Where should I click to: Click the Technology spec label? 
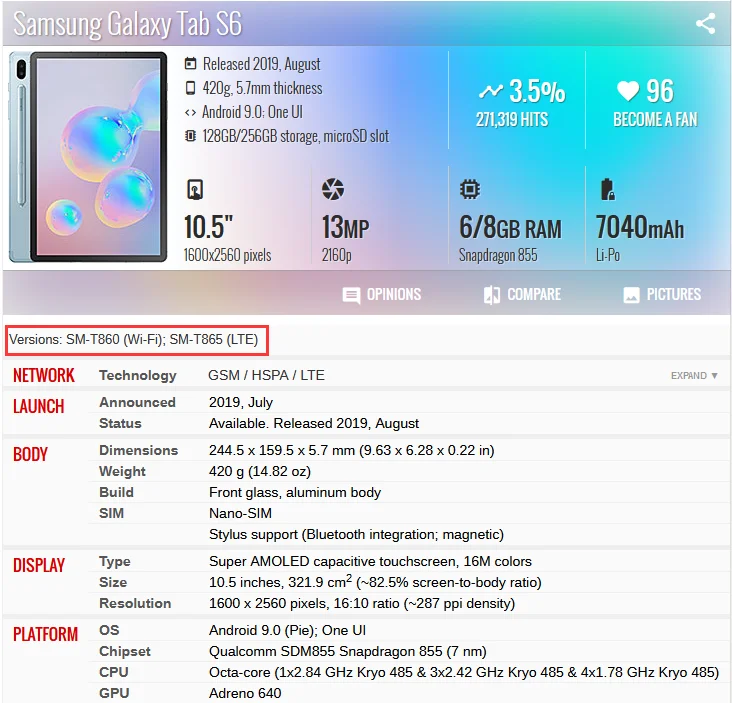pos(138,375)
